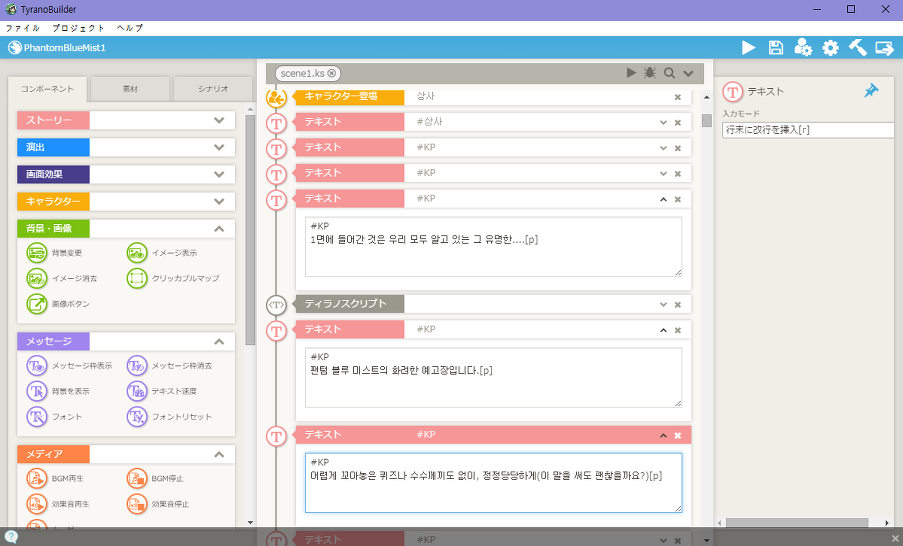Select the メッセージ枠表示 component icon
The image size is (903, 546).
(37, 366)
